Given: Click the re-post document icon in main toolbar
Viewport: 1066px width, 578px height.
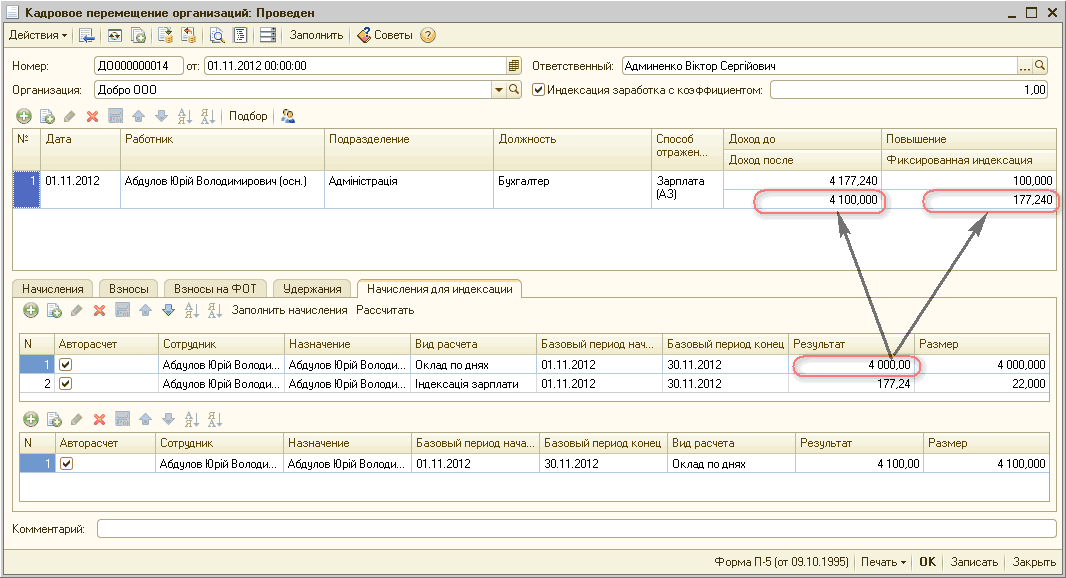Looking at the screenshot, I should [x=114, y=35].
